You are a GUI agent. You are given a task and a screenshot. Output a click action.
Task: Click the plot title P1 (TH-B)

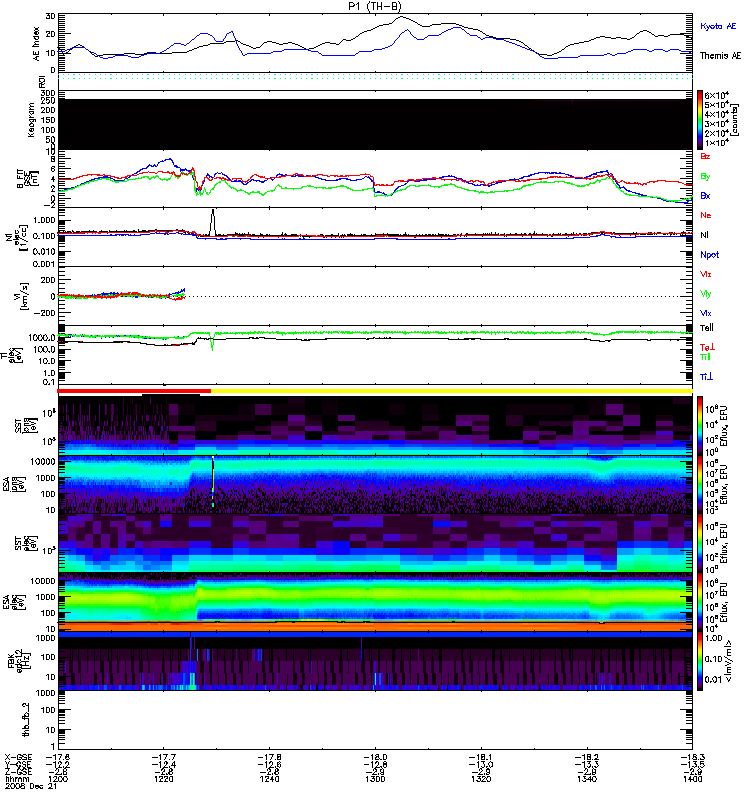coord(374,6)
